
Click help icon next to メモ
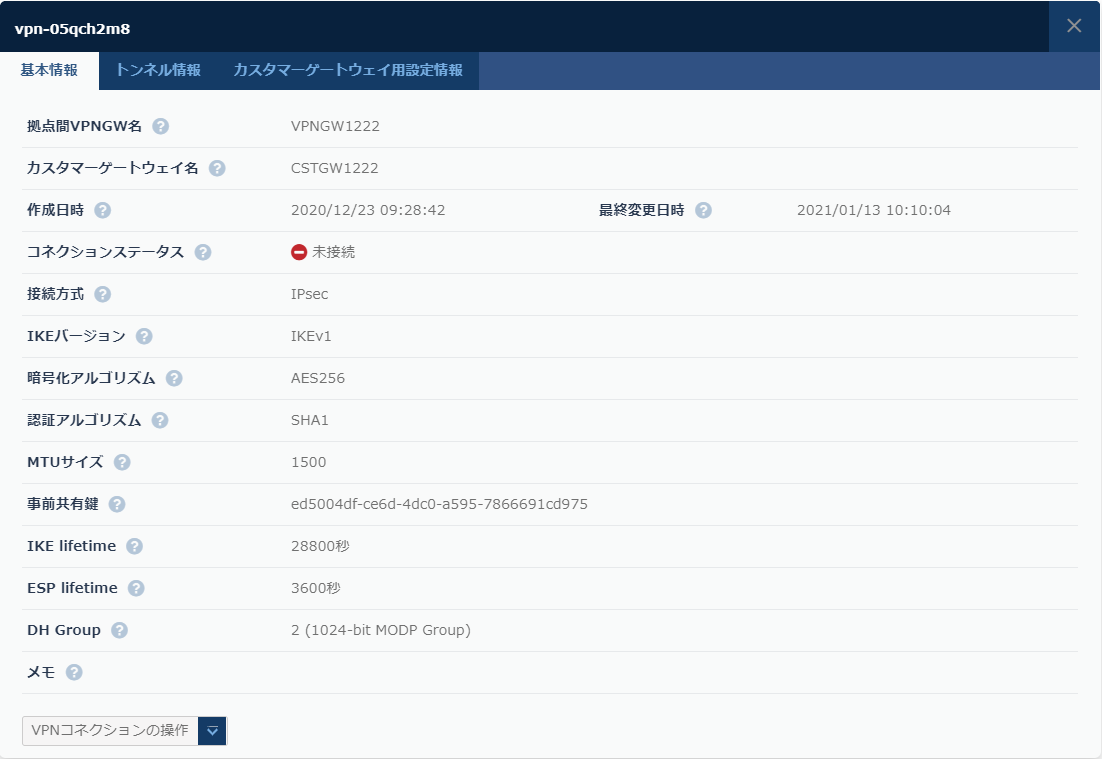pyautogui.click(x=74, y=673)
